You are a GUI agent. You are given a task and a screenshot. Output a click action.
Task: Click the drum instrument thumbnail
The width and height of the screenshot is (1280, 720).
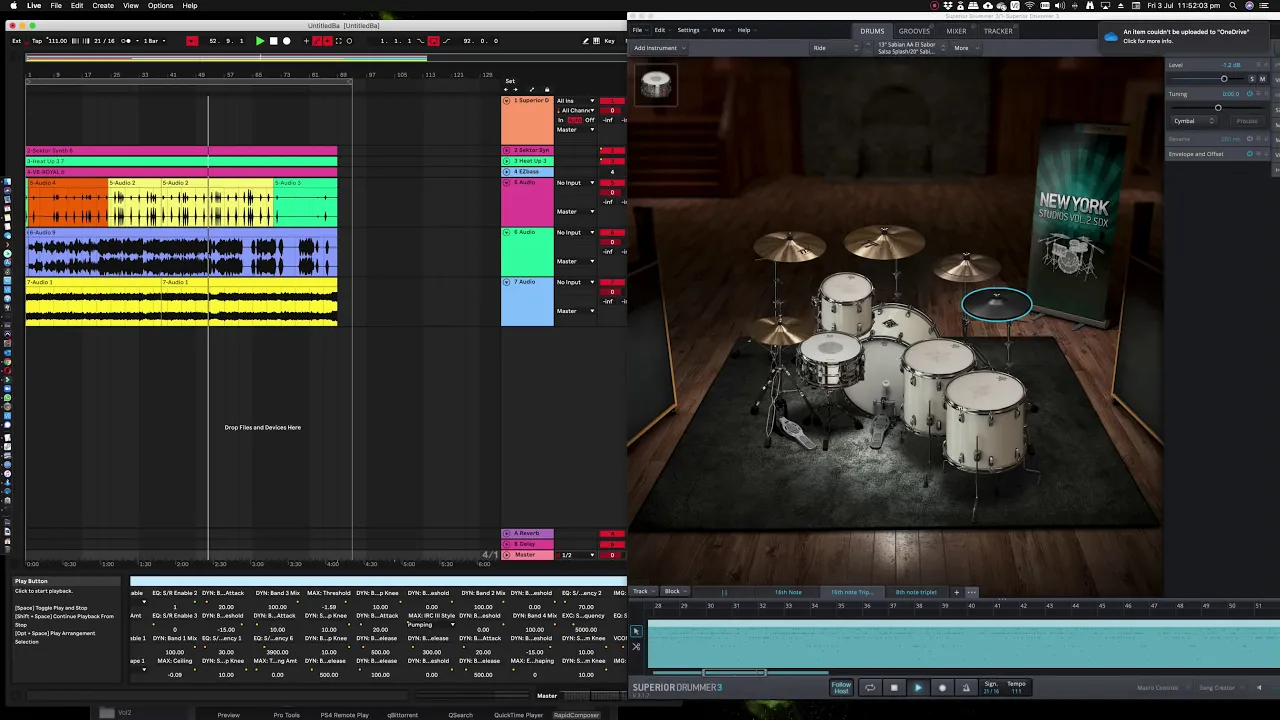[x=656, y=86]
